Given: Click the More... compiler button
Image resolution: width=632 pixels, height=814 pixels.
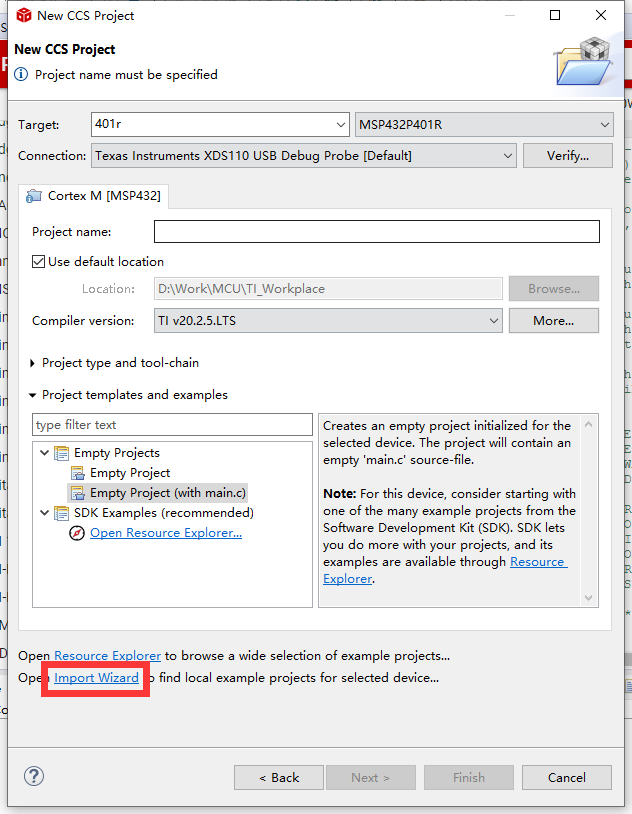Looking at the screenshot, I should pos(554,321).
